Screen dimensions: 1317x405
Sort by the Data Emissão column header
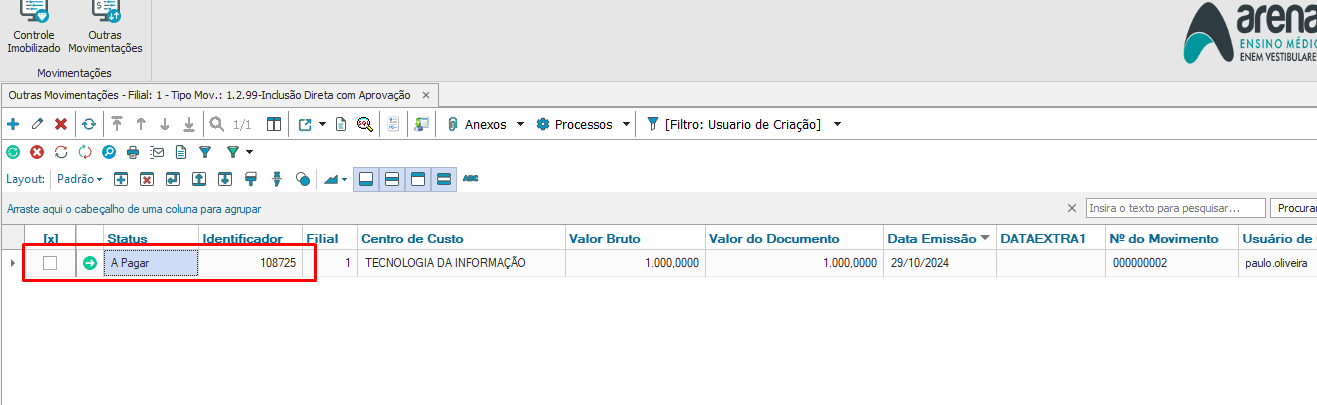[932, 239]
